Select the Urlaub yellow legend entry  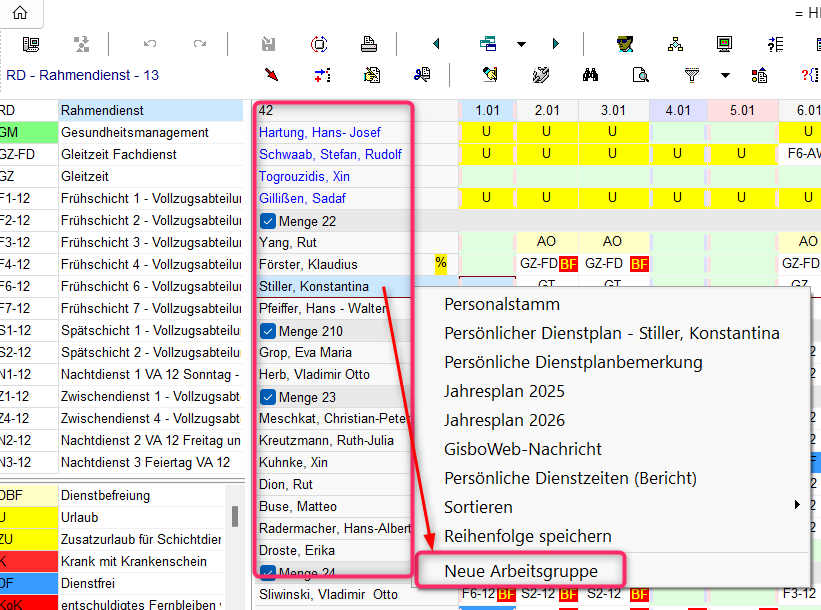coord(120,517)
